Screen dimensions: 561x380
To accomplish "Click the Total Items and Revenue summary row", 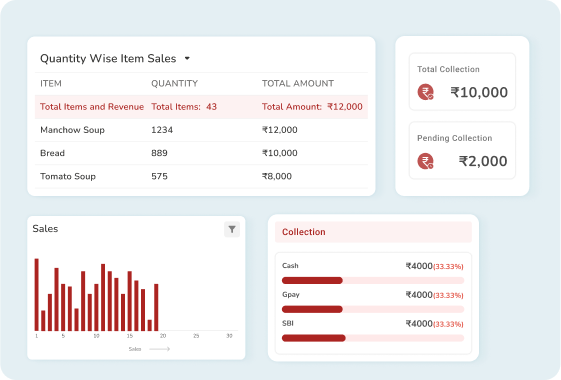I will [x=201, y=107].
